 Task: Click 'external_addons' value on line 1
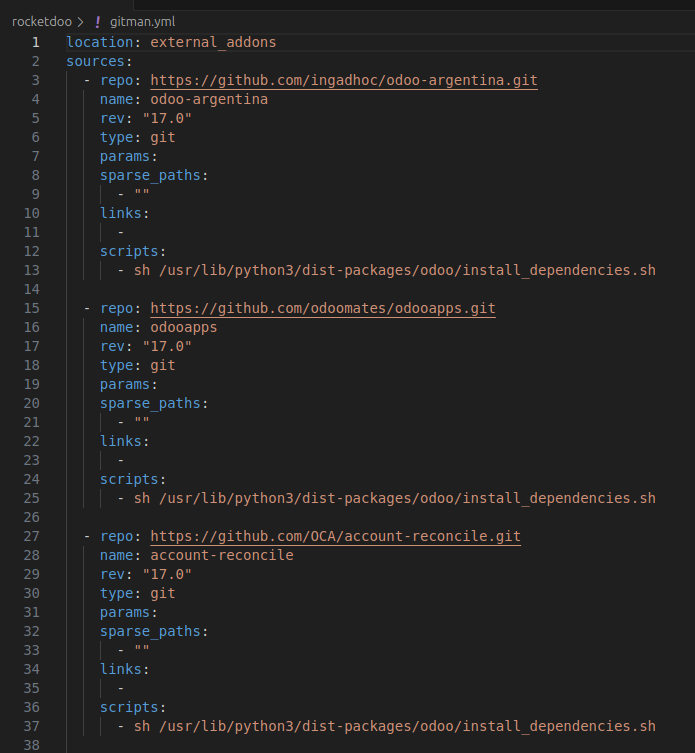(x=213, y=42)
